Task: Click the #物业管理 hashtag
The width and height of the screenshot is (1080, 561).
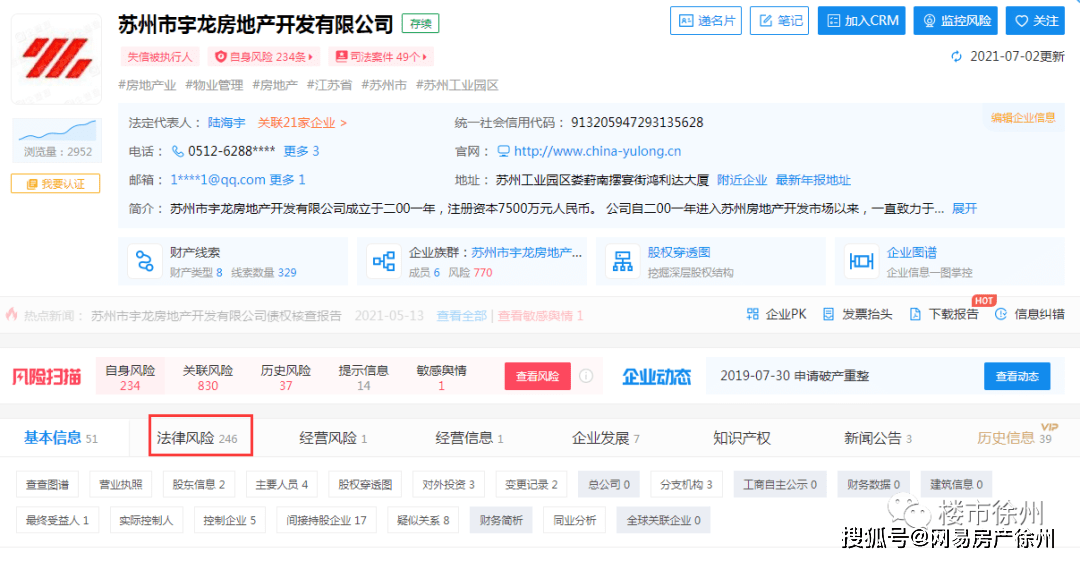Action: pyautogui.click(x=214, y=85)
